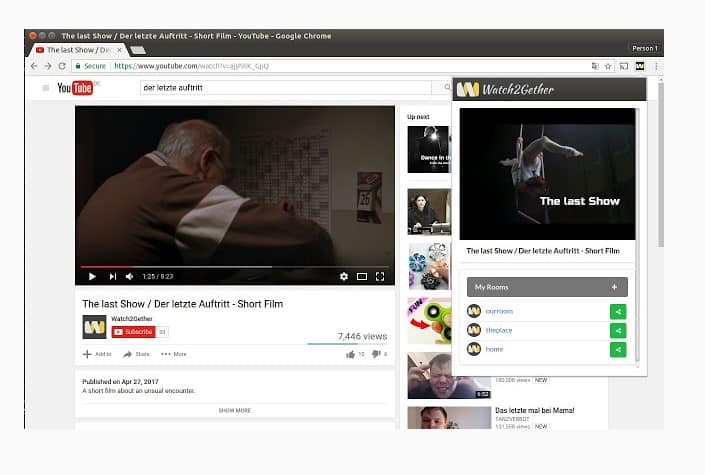Share the home room
Image resolution: width=705 pixels, height=475 pixels.
[618, 350]
